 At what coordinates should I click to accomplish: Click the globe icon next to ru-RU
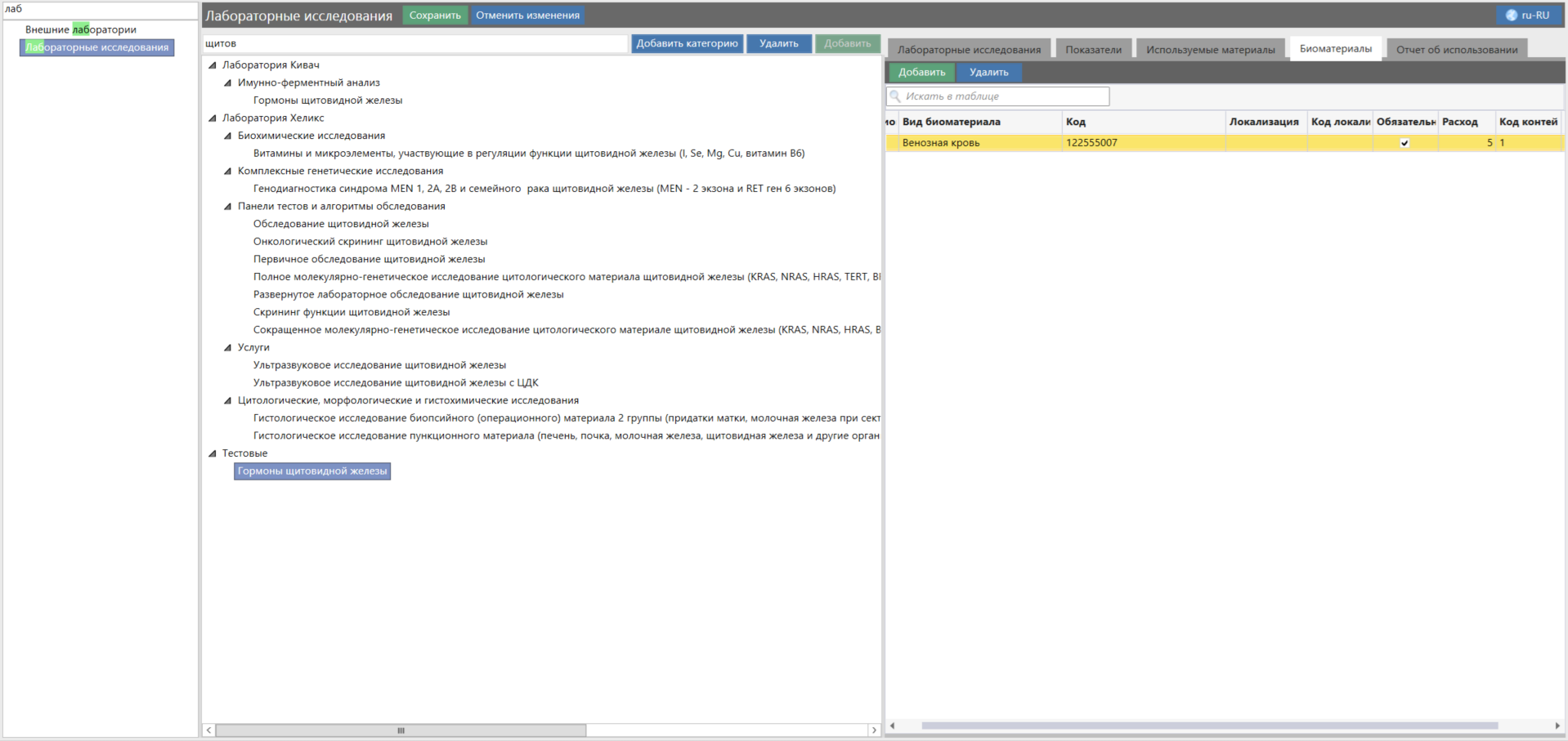pos(1511,16)
